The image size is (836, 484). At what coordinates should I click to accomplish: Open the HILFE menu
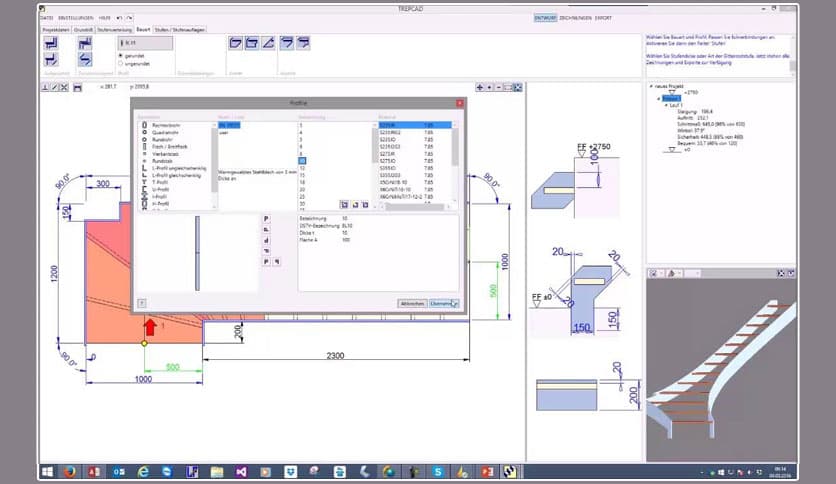click(x=104, y=18)
